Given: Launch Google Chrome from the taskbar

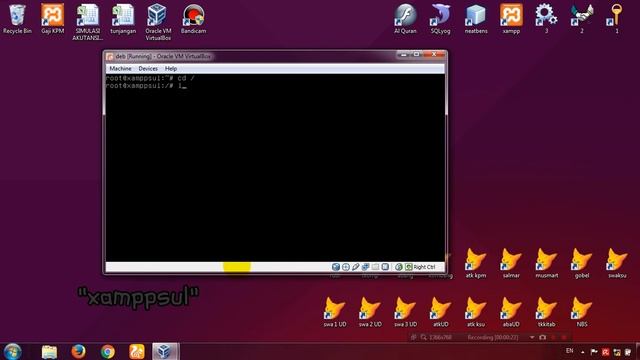Looking at the screenshot, I should point(108,351).
